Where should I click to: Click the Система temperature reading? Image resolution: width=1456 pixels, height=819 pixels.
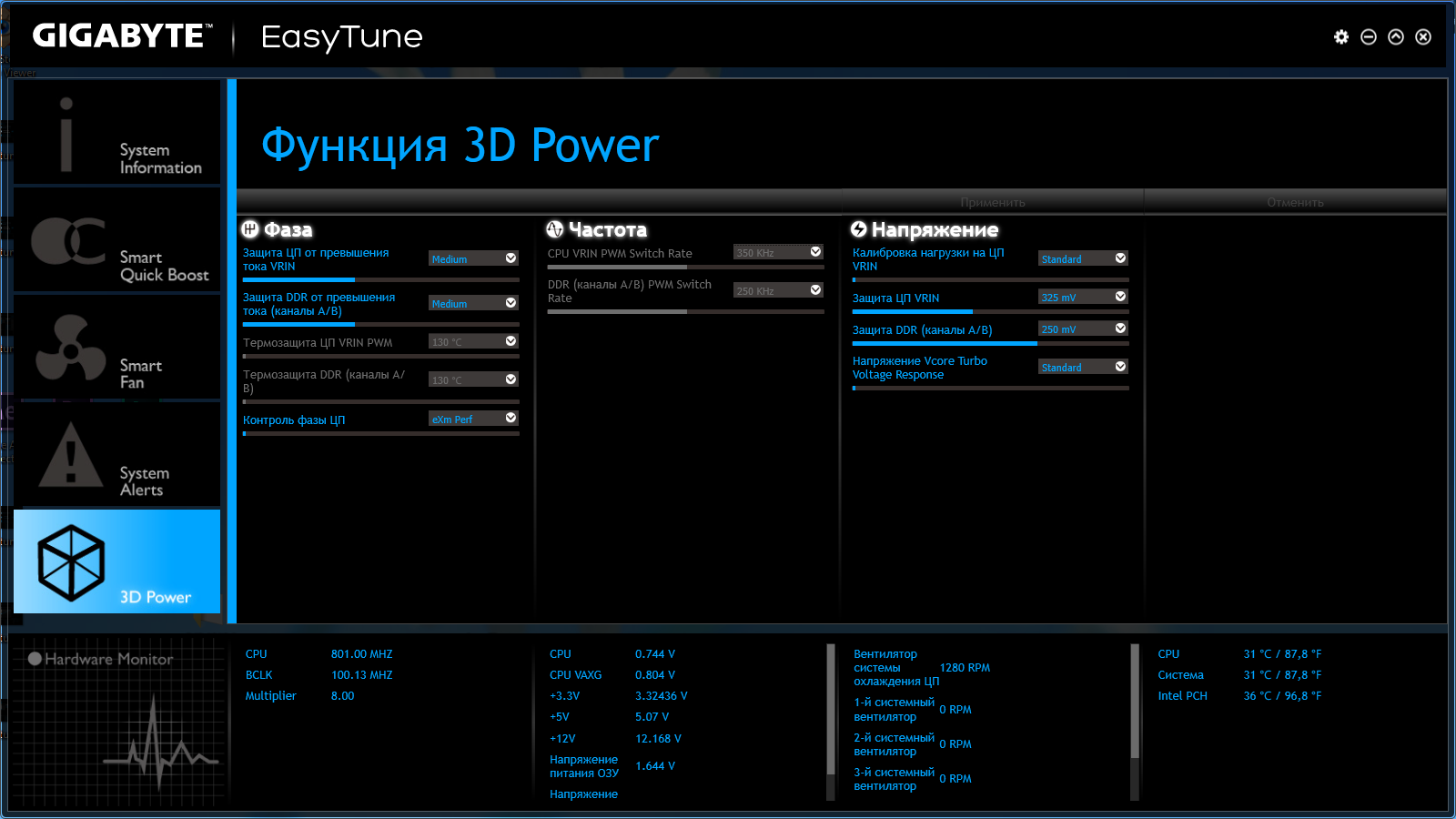tap(1283, 675)
